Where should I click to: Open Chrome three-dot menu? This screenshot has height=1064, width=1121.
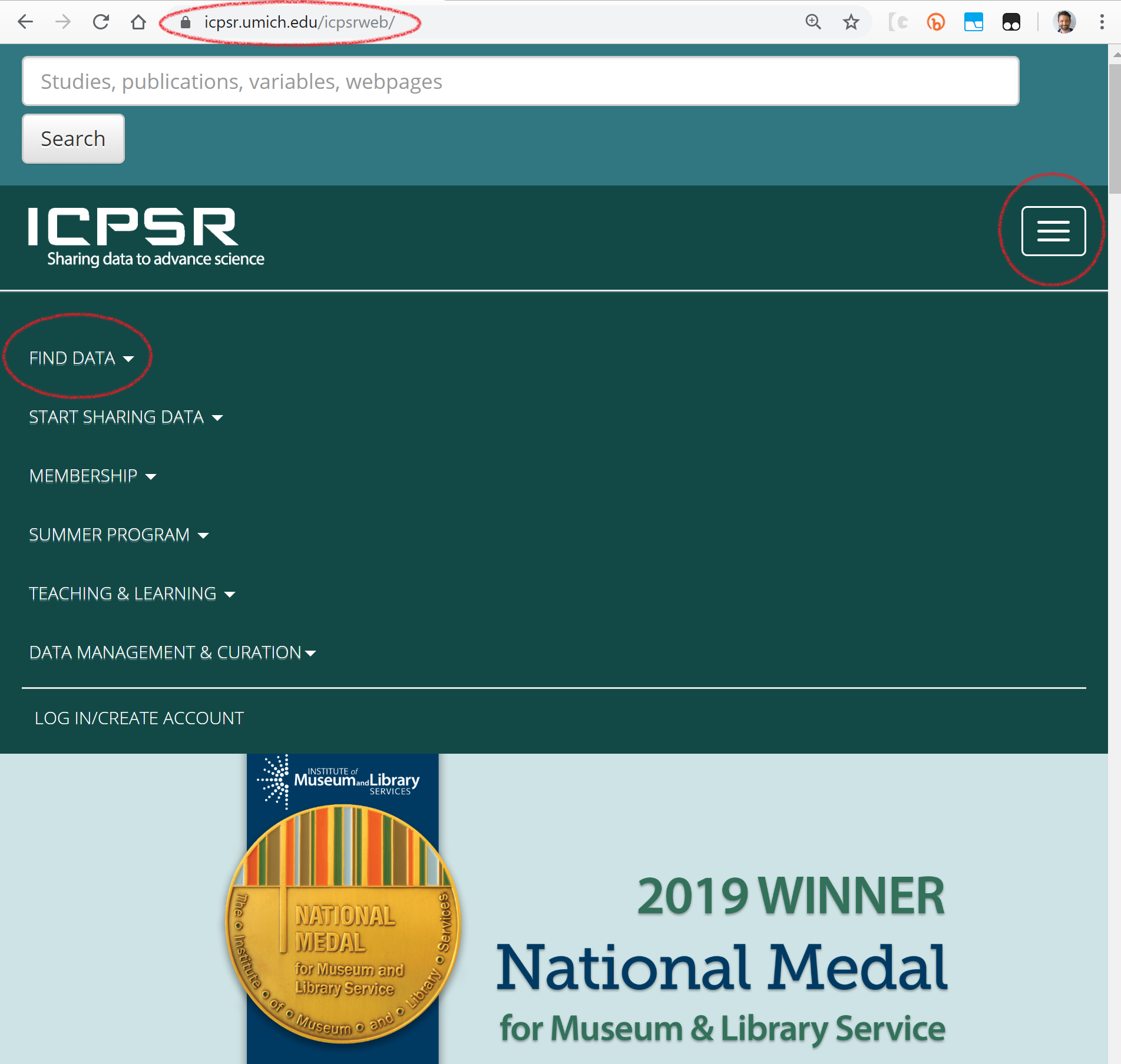(1102, 22)
